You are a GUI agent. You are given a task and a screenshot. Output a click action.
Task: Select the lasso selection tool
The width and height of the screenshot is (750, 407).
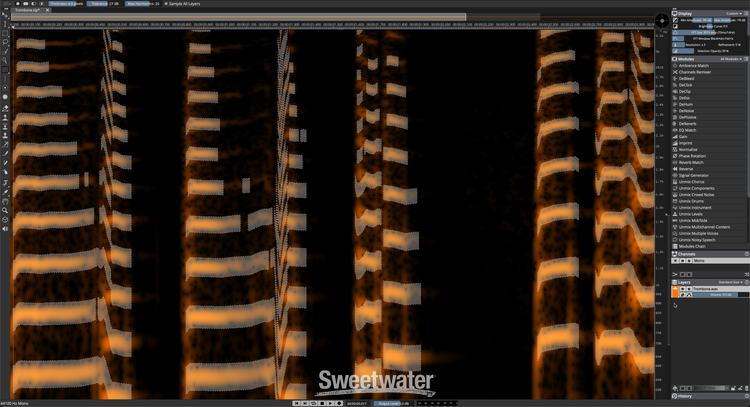[x=6, y=43]
